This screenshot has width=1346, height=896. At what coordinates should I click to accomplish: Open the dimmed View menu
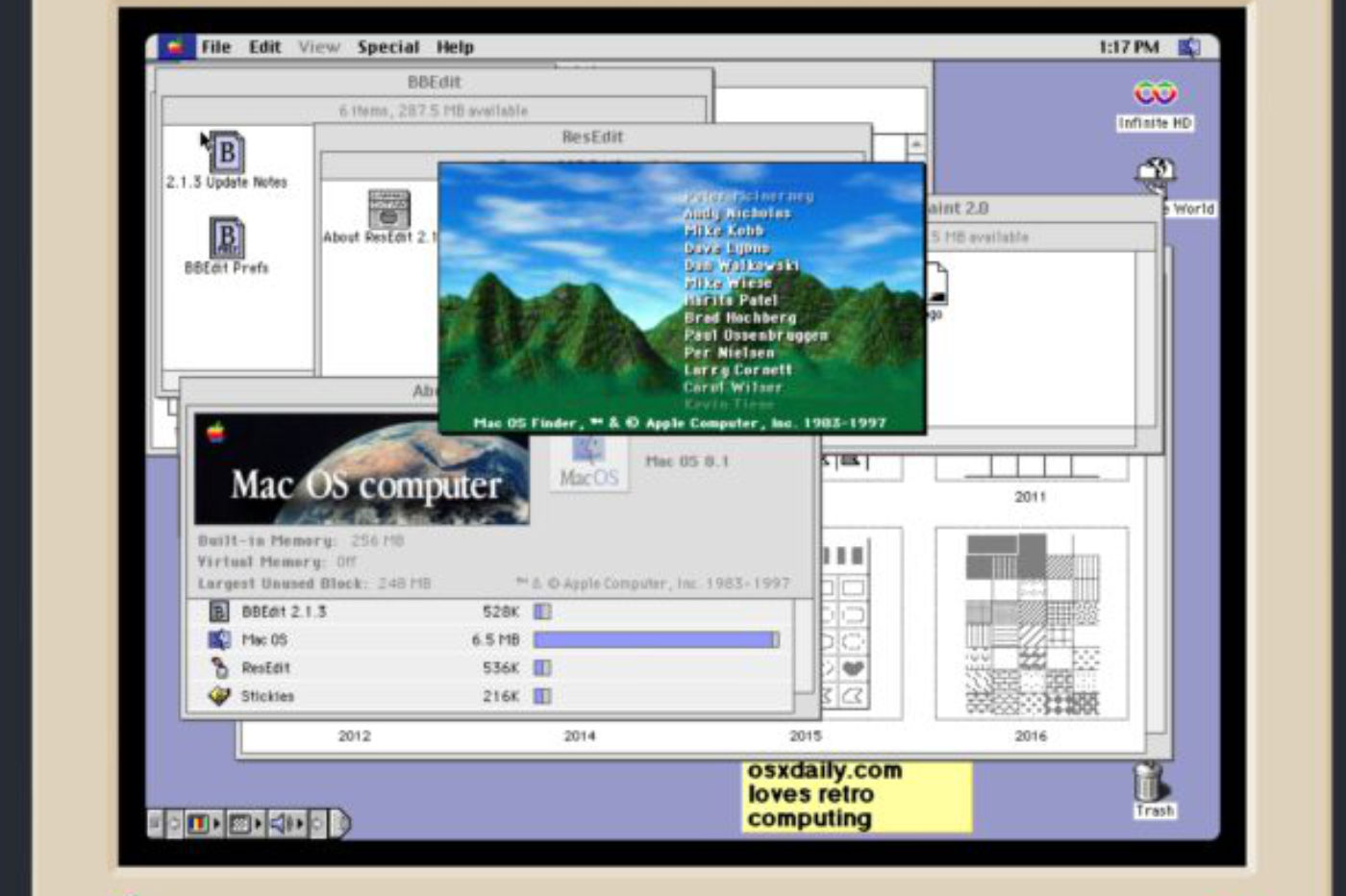click(319, 47)
